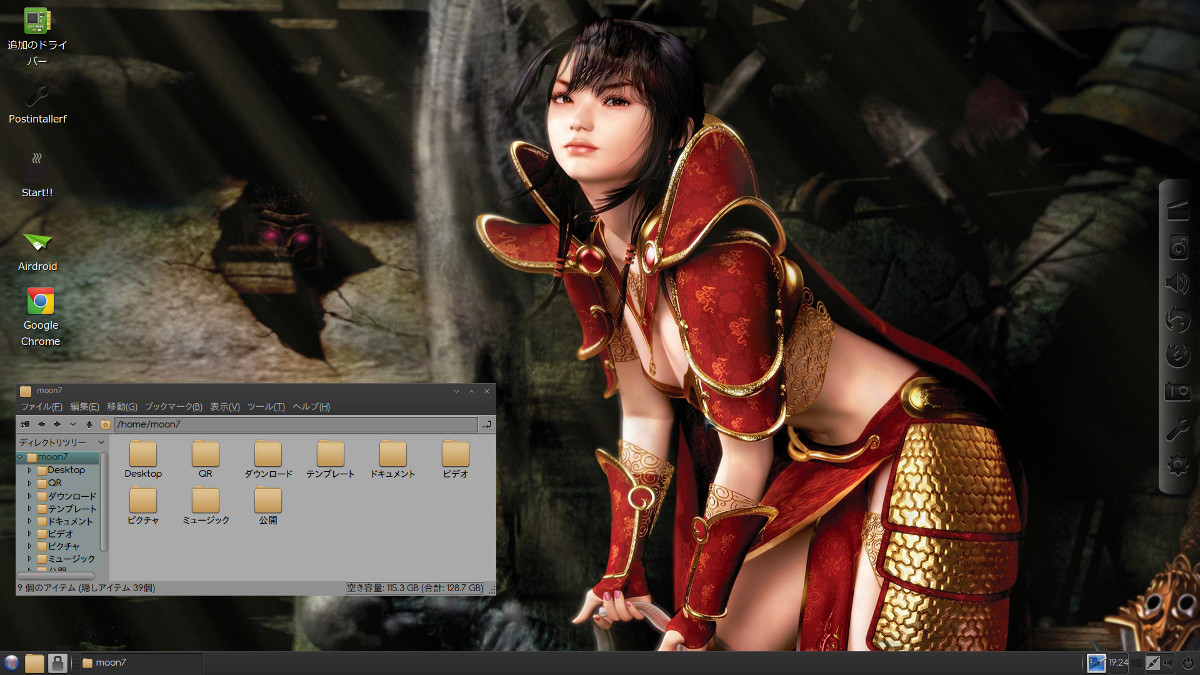
Task: Expand the ビデオ tree node
Action: pyautogui.click(x=30, y=534)
